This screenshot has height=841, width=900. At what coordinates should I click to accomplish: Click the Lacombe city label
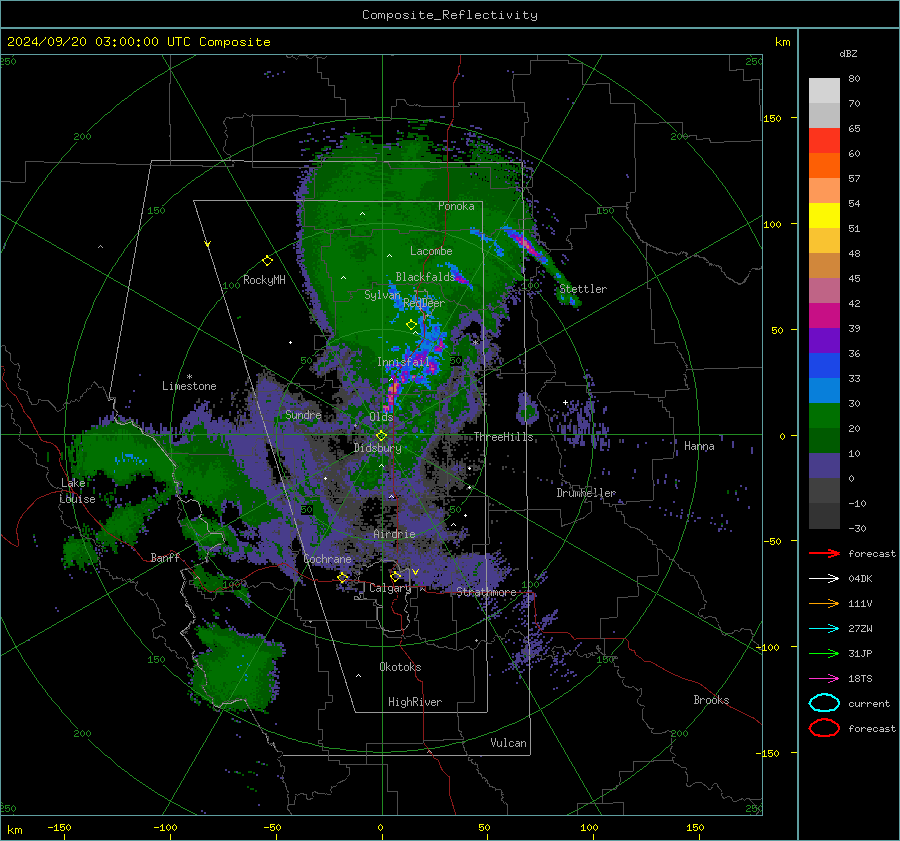431,251
